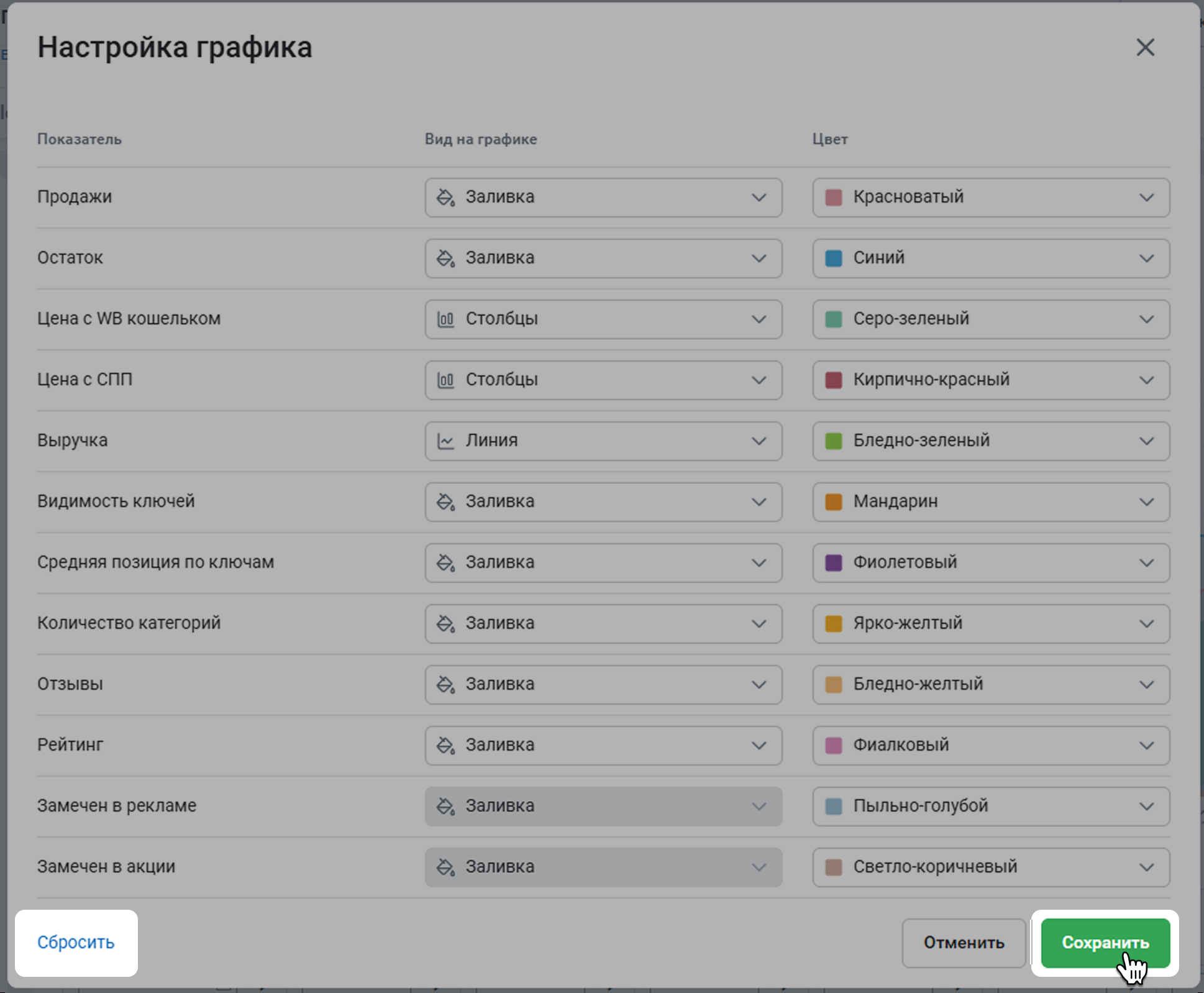The width and height of the screenshot is (1204, 993).
Task: Click the fill bucket icon in Продажи row
Action: click(x=445, y=198)
